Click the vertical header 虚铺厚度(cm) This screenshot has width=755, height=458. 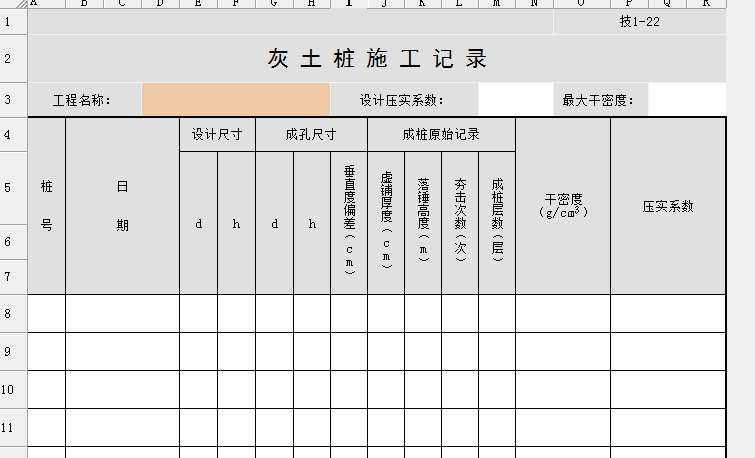(386, 222)
